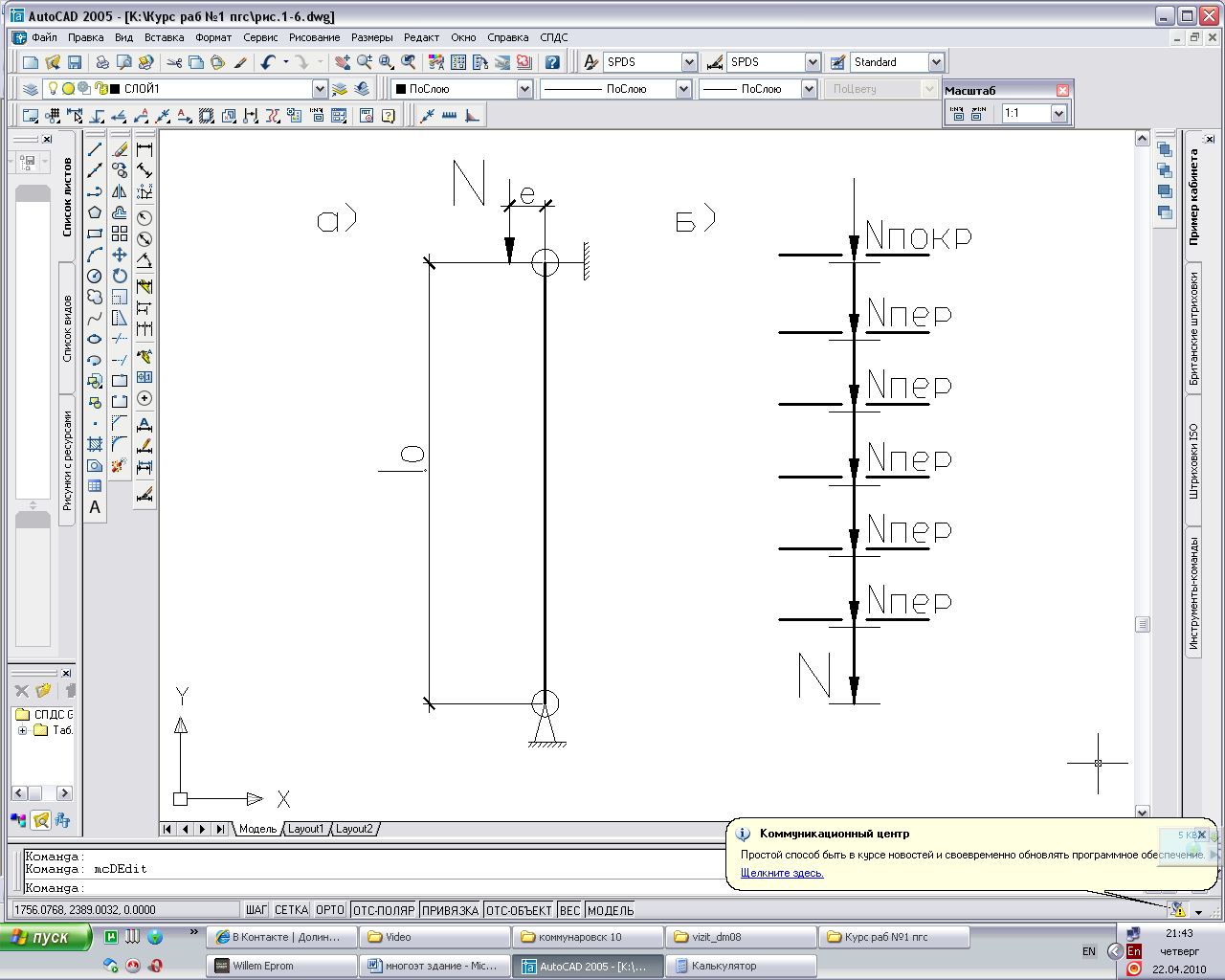Toggle the layer СЛОЙ1 lightbulb visibility
The image size is (1225, 980).
[x=54, y=89]
